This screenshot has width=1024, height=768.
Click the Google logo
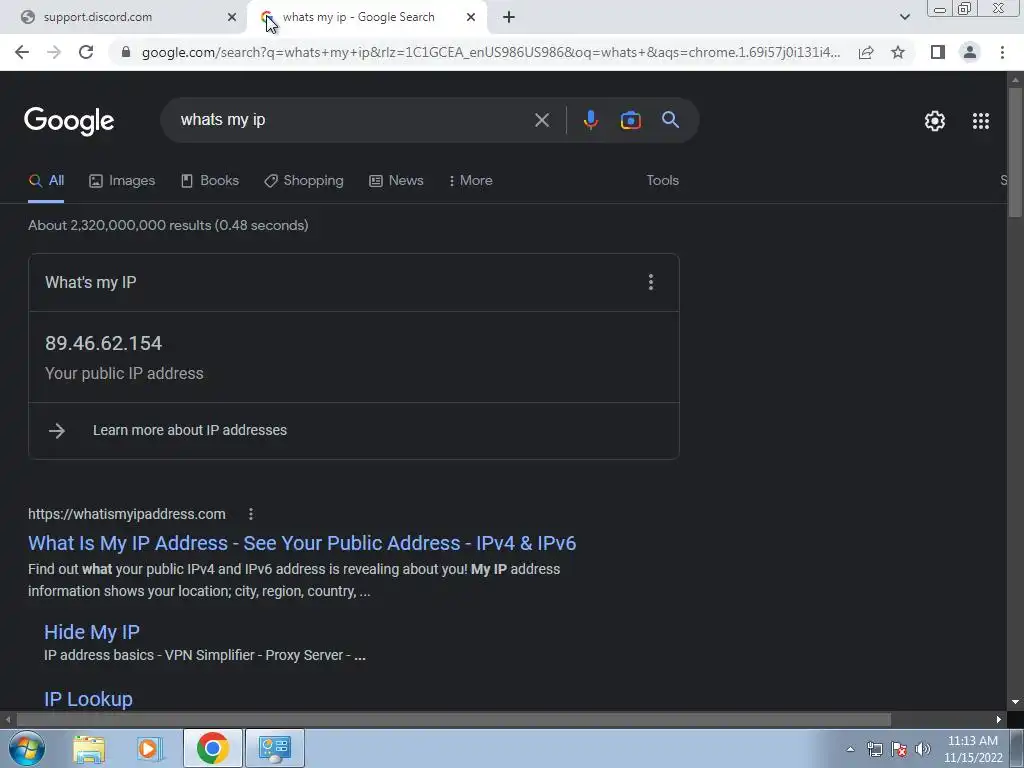coord(69,121)
